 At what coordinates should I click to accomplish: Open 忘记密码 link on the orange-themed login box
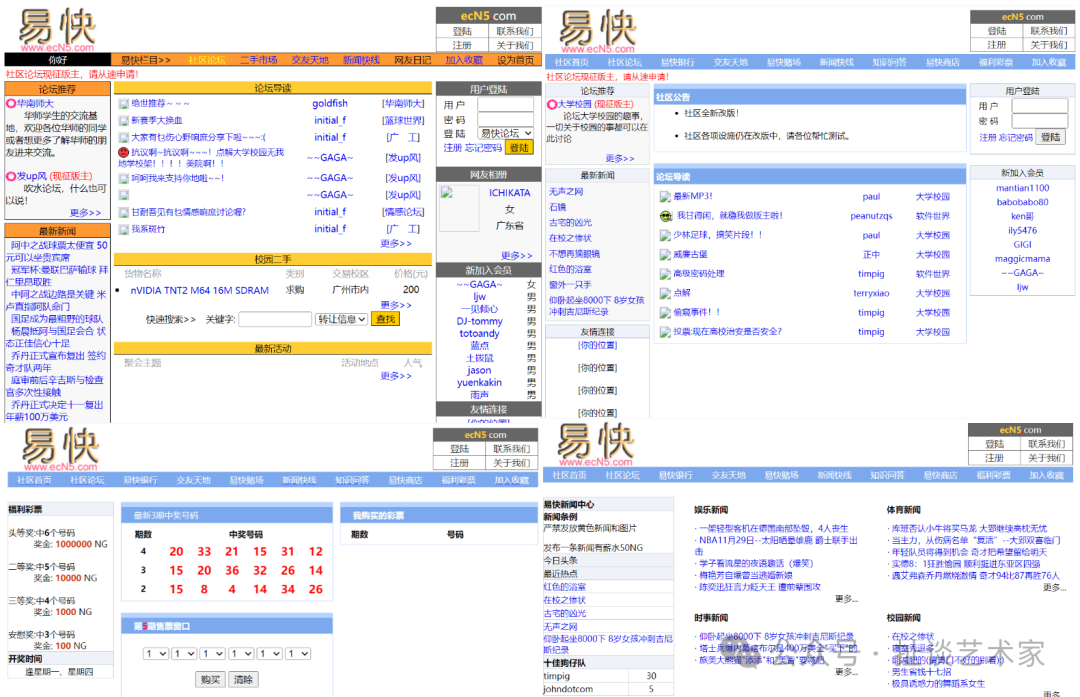(x=483, y=148)
